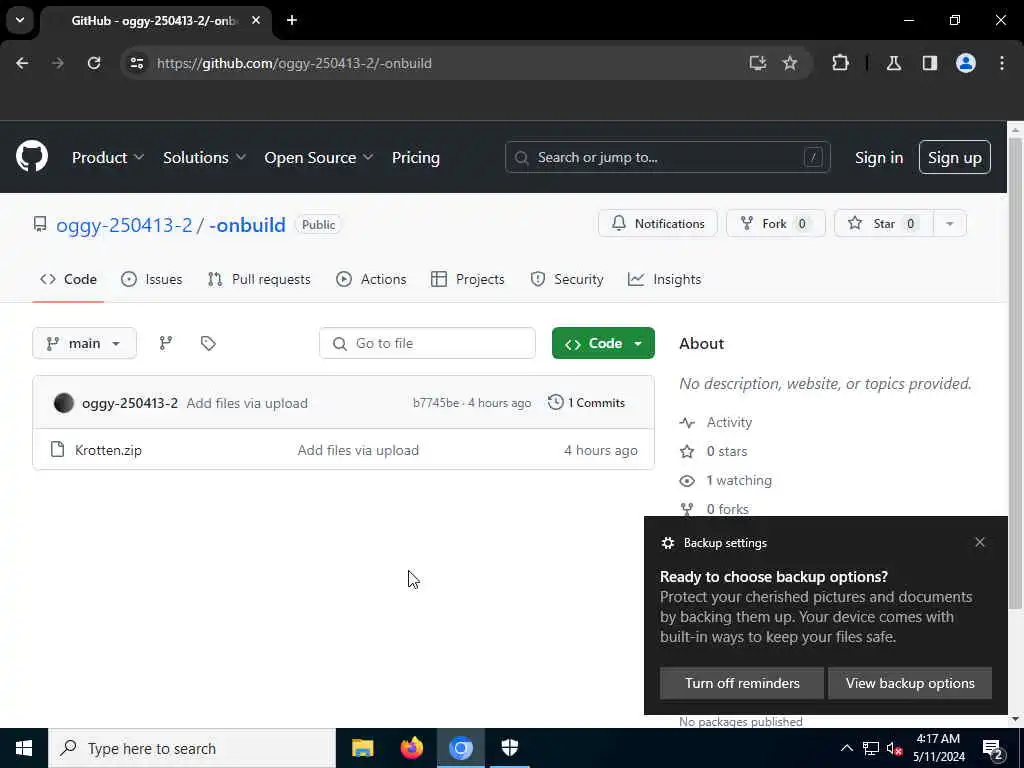Open the tab search chevron in the title bar
Image resolution: width=1024 pixels, height=768 pixels.
[x=20, y=20]
